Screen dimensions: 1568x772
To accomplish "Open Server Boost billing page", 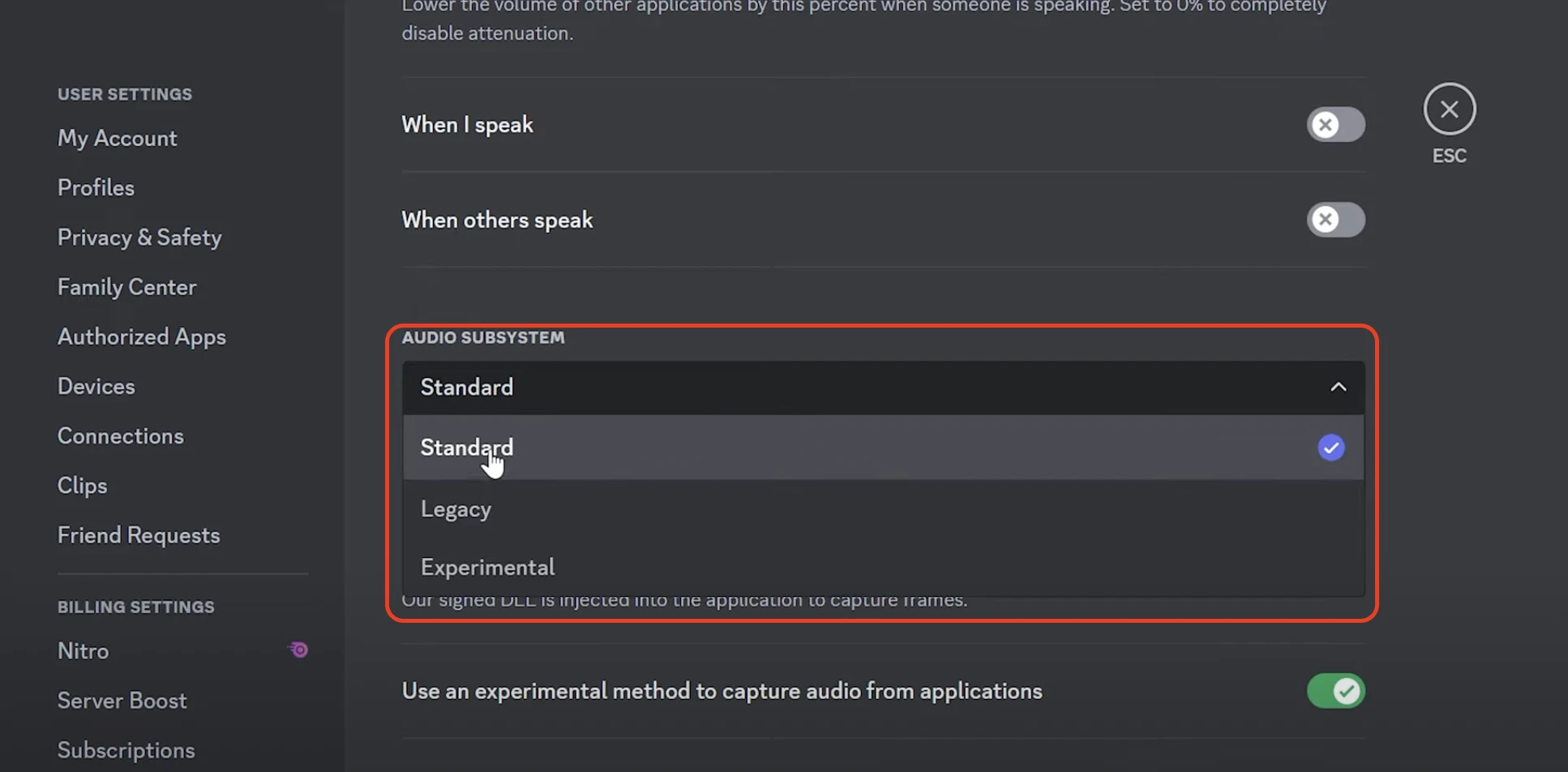I will (x=122, y=701).
